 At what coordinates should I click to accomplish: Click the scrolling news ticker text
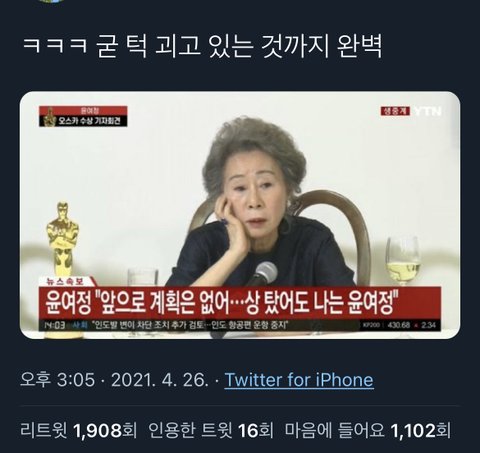[190, 325]
